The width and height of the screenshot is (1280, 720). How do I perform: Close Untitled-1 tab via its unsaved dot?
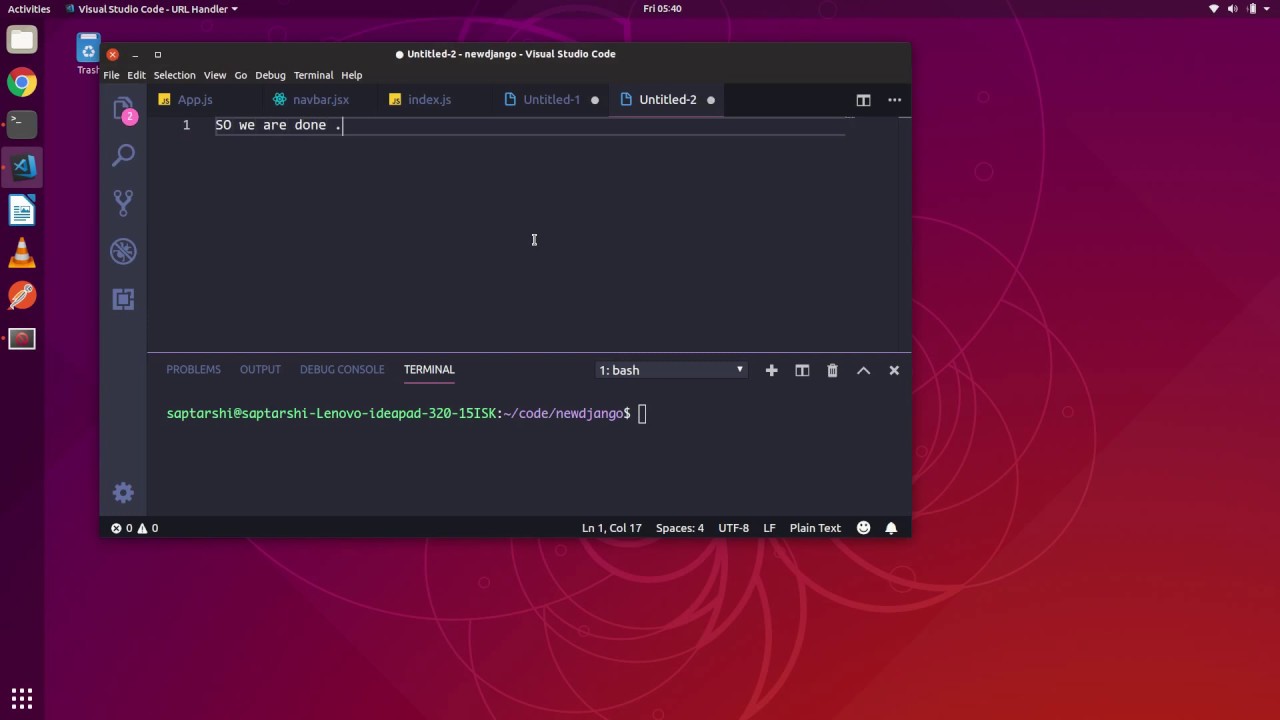tap(595, 100)
